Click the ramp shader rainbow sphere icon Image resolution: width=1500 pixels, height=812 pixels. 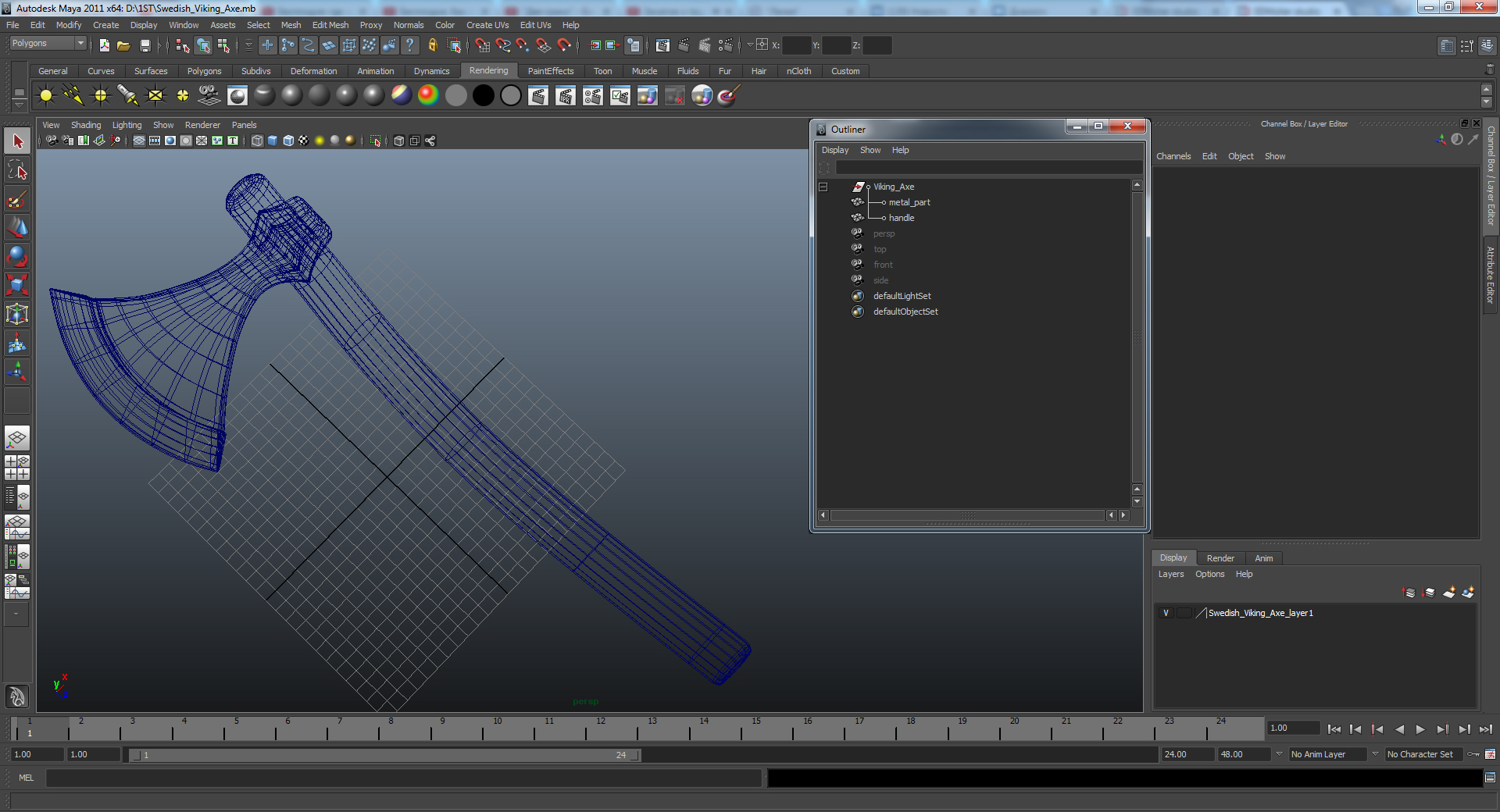coord(428,95)
